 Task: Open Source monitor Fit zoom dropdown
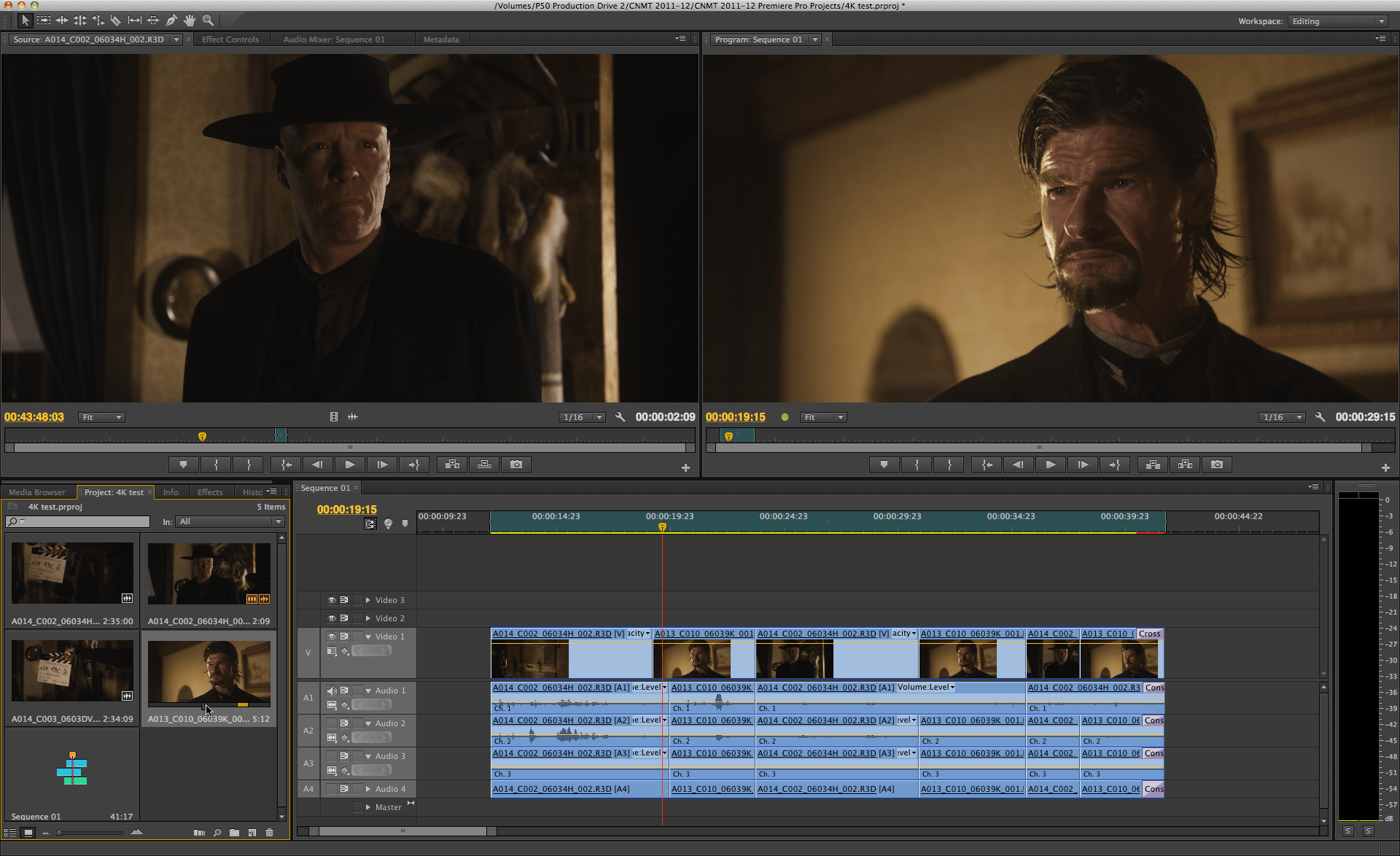click(x=101, y=417)
